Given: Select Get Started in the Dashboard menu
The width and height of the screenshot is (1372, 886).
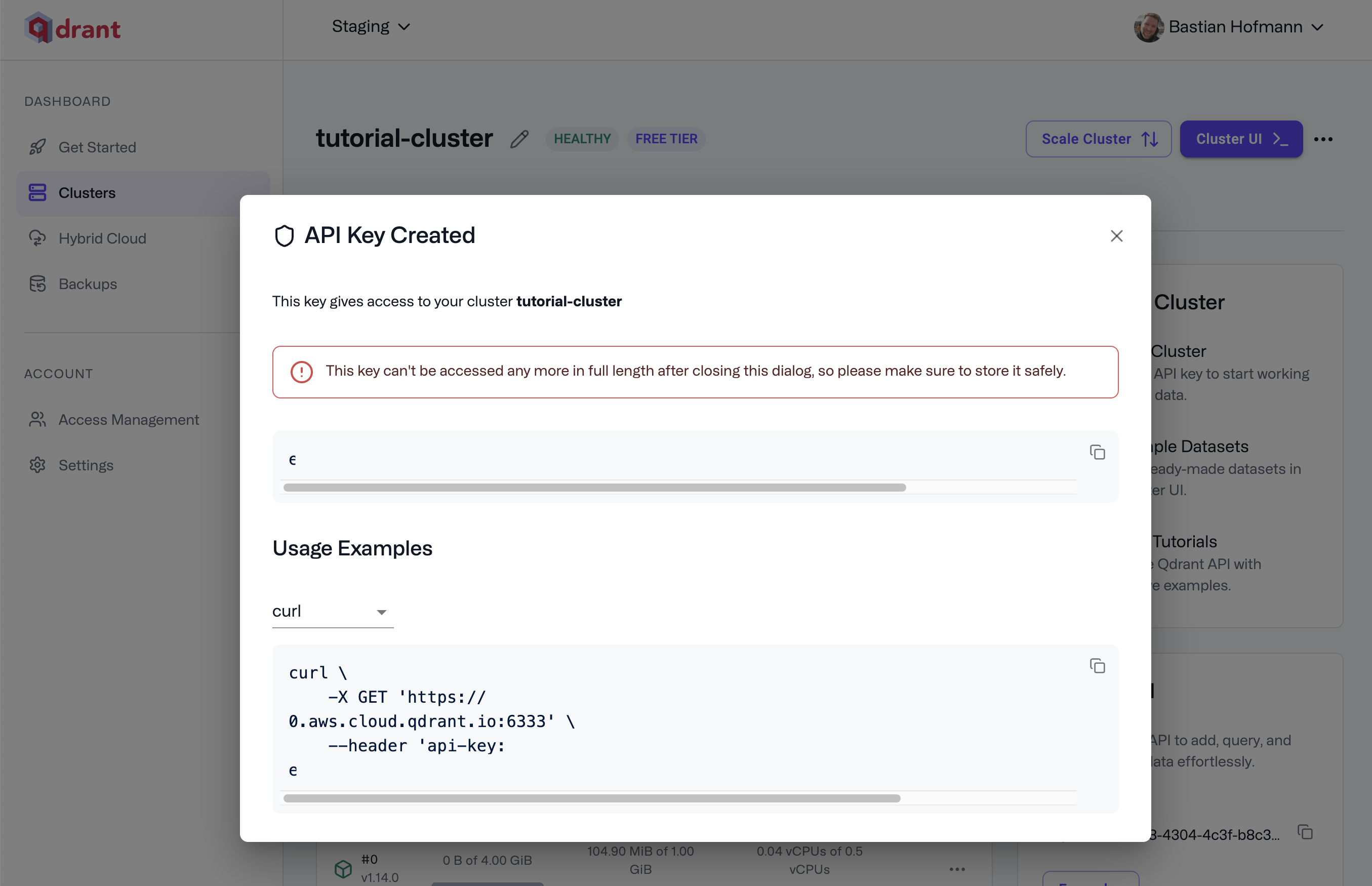Looking at the screenshot, I should click(97, 147).
